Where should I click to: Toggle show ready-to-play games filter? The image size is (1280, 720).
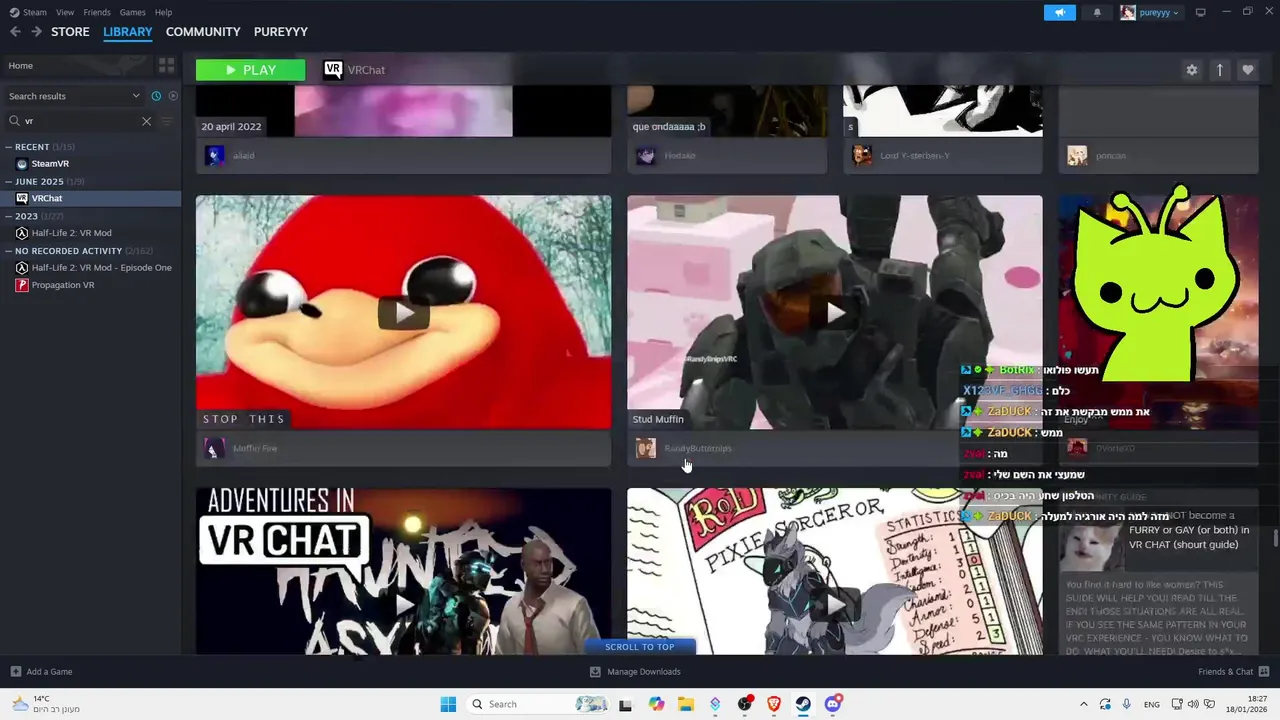pos(173,96)
